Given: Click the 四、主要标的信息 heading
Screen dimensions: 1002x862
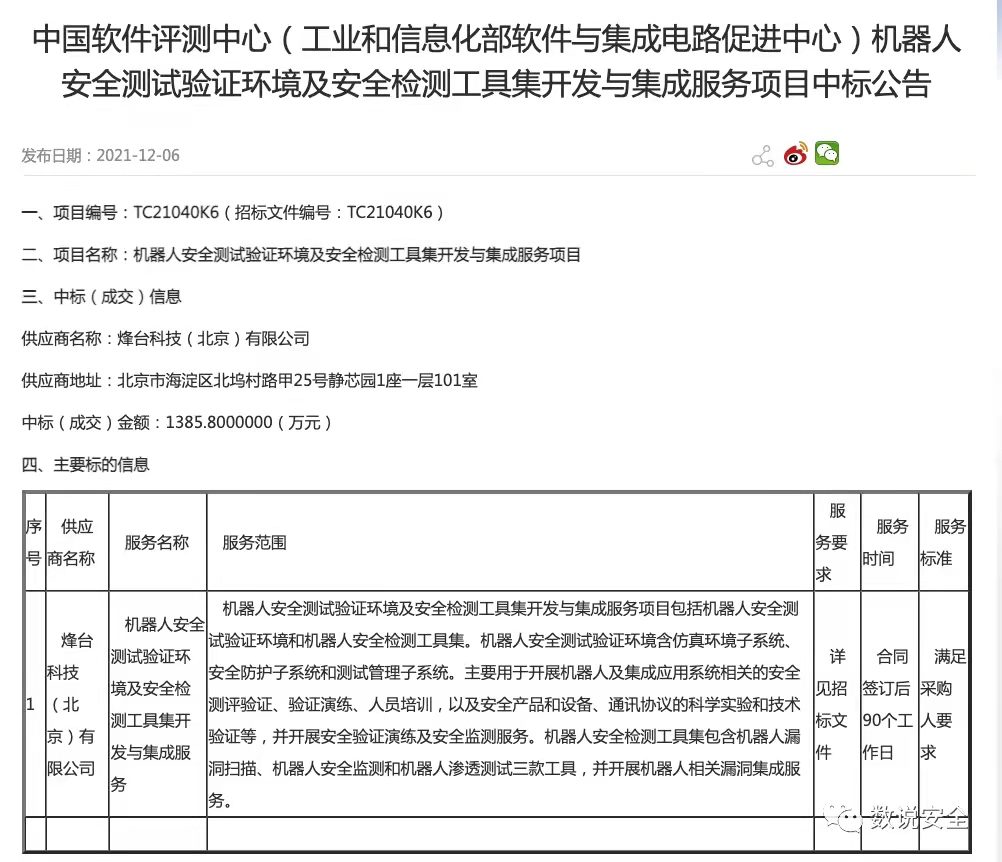Looking at the screenshot, I should click(x=86, y=465).
